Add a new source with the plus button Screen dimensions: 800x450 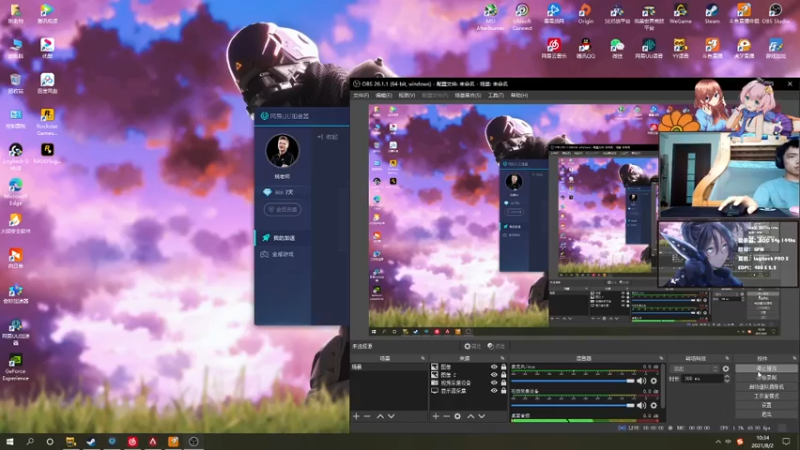(x=436, y=416)
